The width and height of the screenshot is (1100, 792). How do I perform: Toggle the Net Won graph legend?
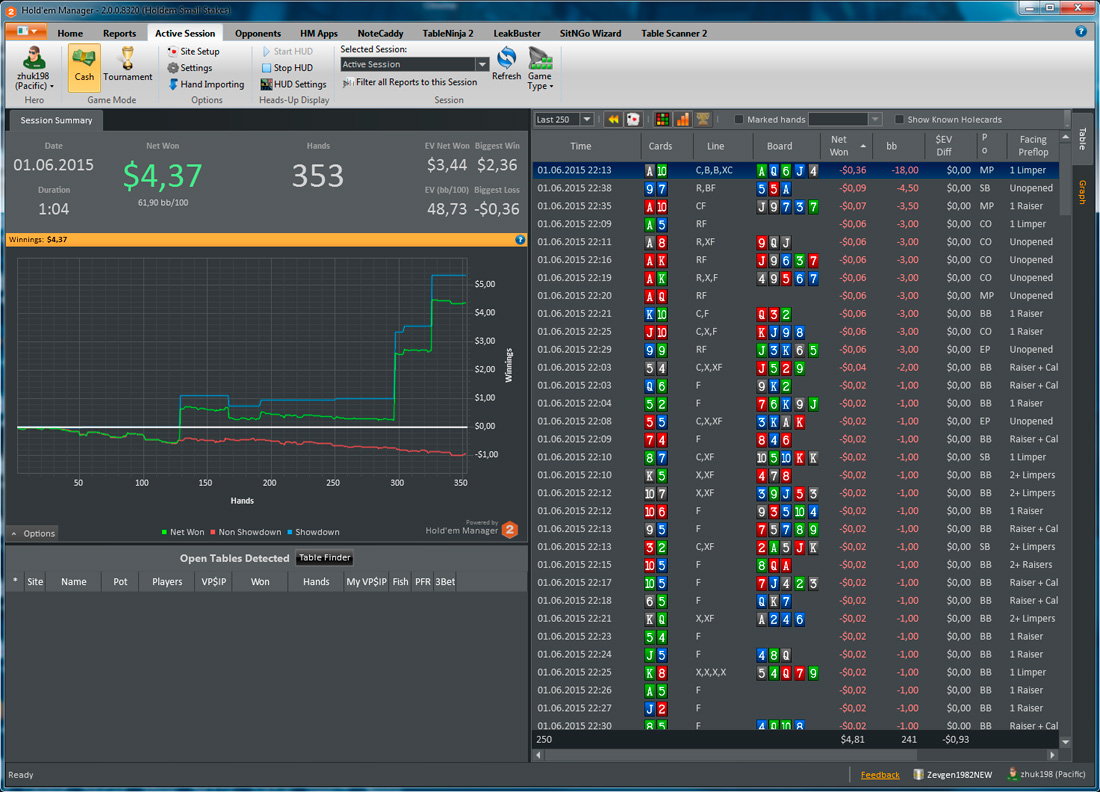coord(182,532)
